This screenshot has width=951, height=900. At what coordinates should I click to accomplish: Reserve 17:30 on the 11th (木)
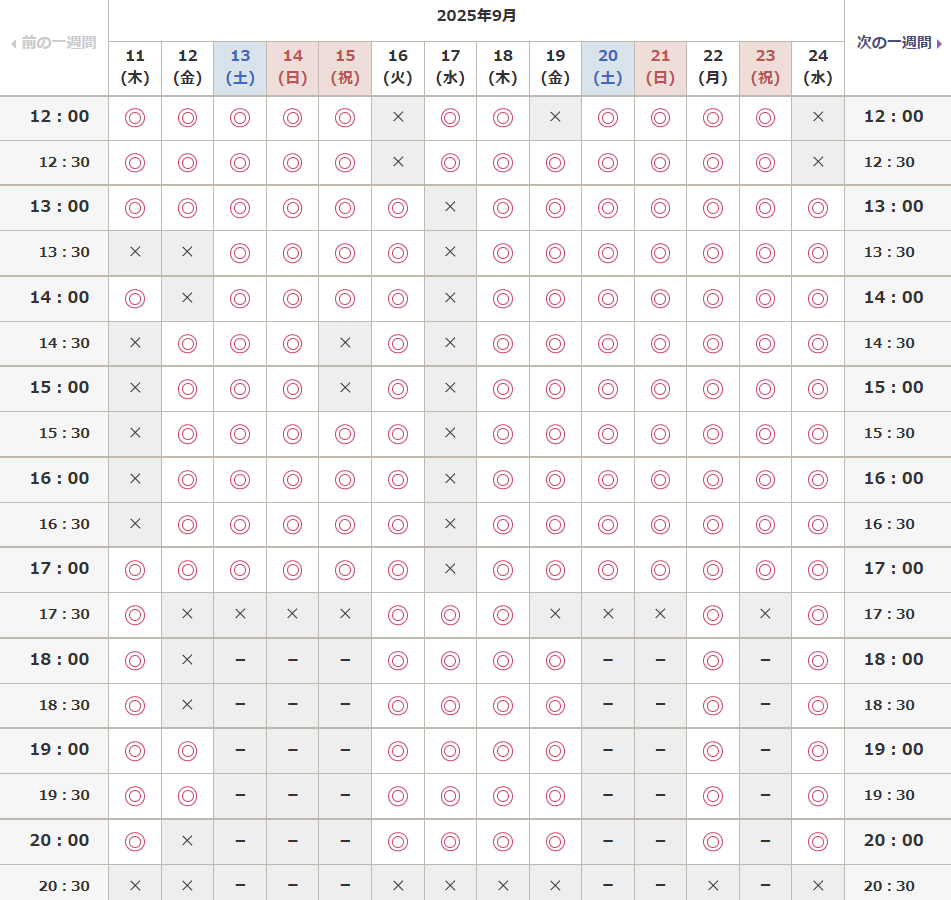coord(135,614)
